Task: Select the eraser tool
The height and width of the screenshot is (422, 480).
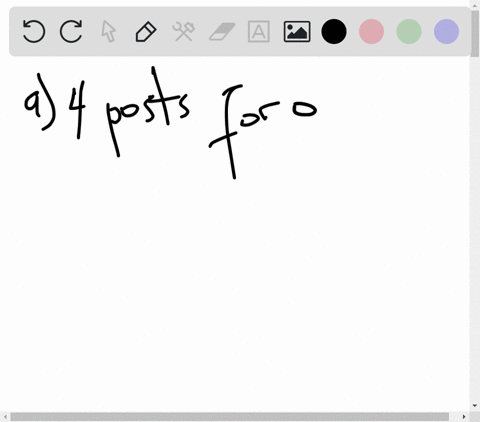Action: (x=222, y=31)
